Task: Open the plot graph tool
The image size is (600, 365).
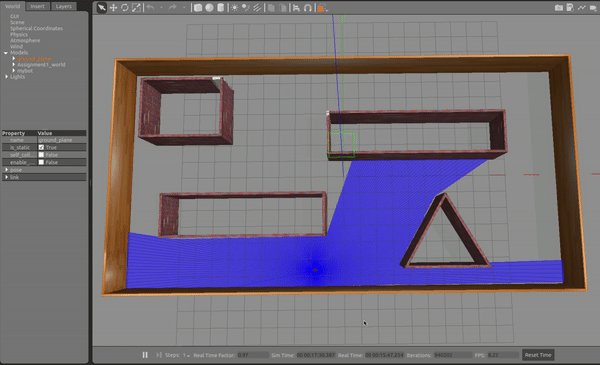Action: tap(582, 8)
